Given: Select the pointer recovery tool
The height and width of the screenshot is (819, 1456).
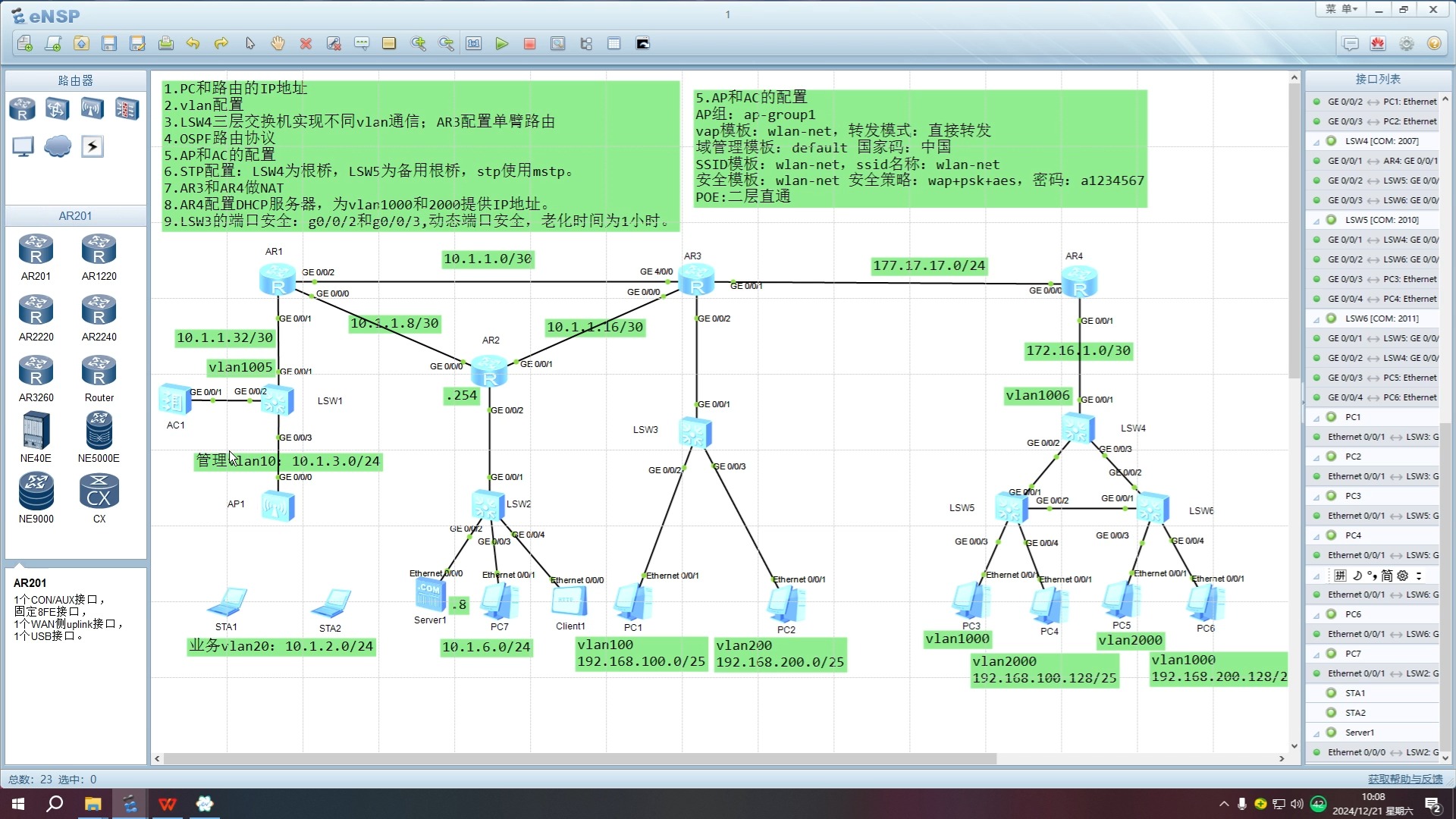Looking at the screenshot, I should click(249, 43).
